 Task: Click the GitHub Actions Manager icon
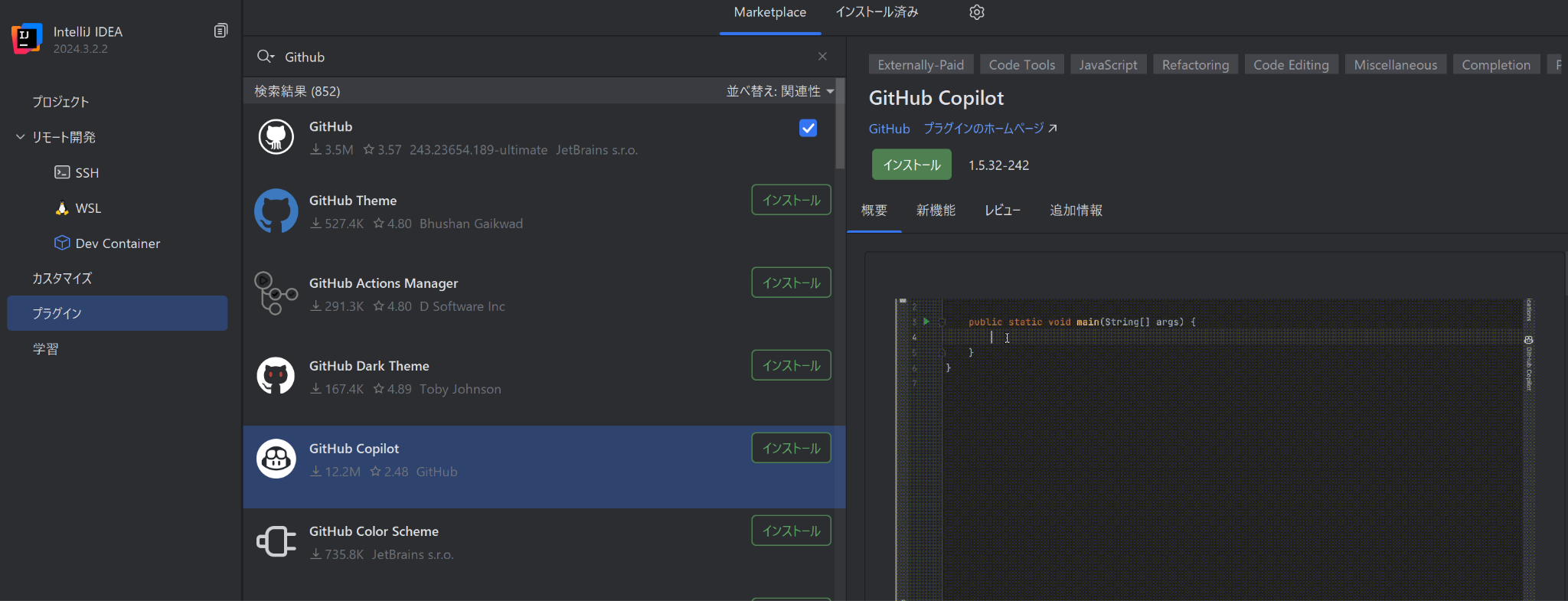[276, 293]
